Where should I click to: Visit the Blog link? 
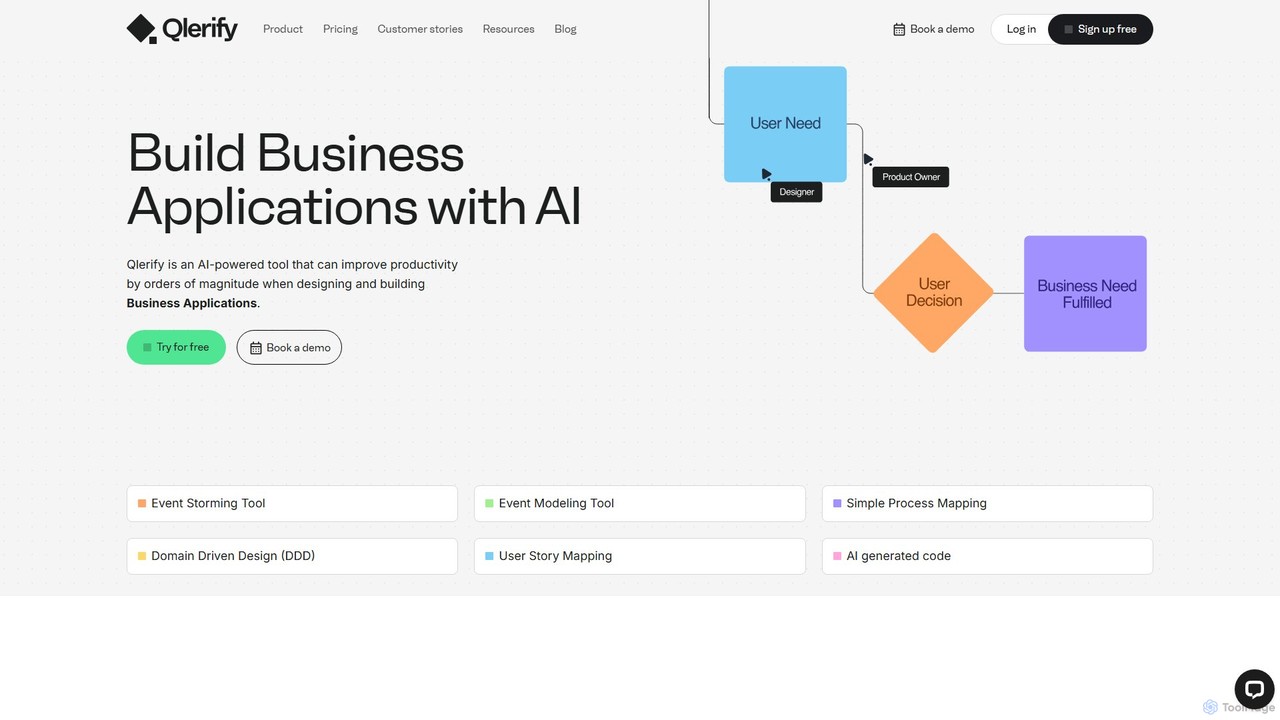[x=565, y=29]
